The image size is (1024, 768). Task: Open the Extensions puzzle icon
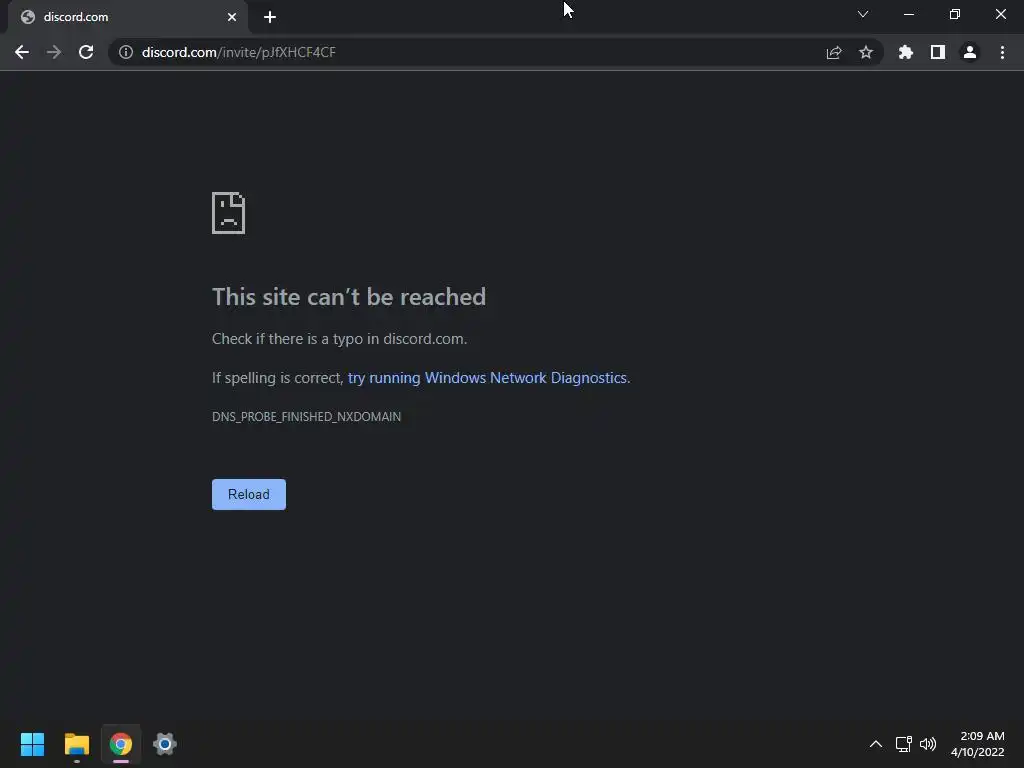coord(905,52)
